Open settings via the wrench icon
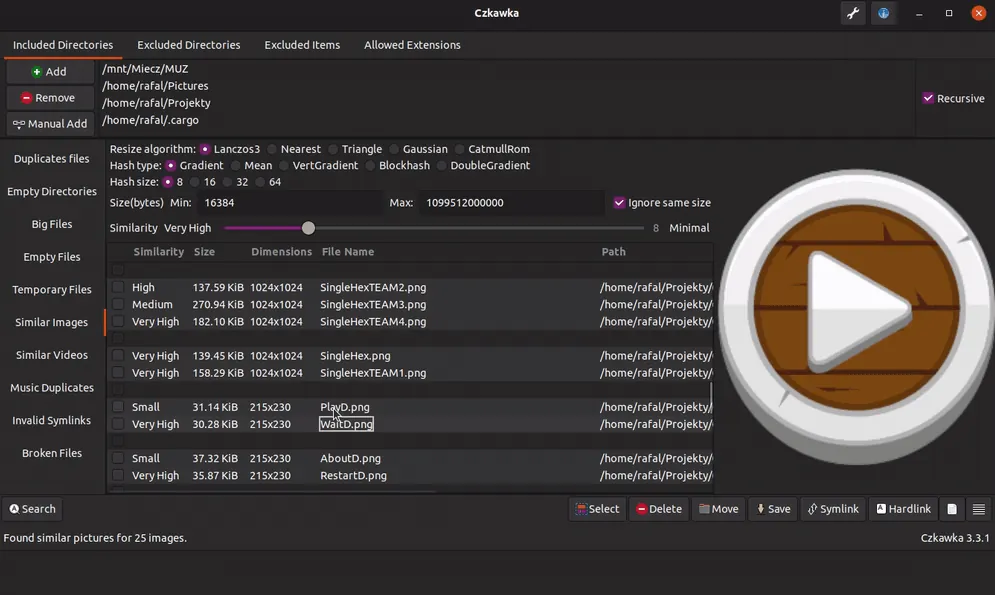 tap(853, 13)
